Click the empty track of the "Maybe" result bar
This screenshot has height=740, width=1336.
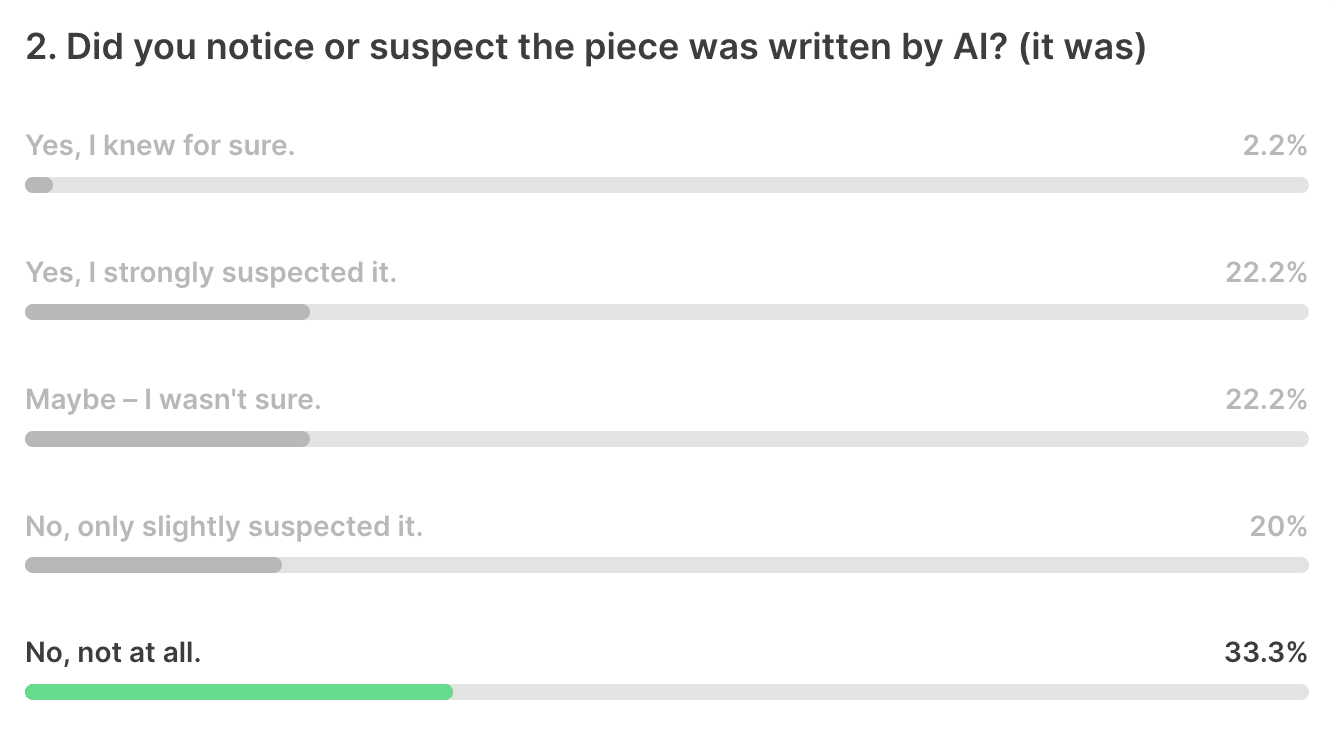pyautogui.click(x=809, y=439)
